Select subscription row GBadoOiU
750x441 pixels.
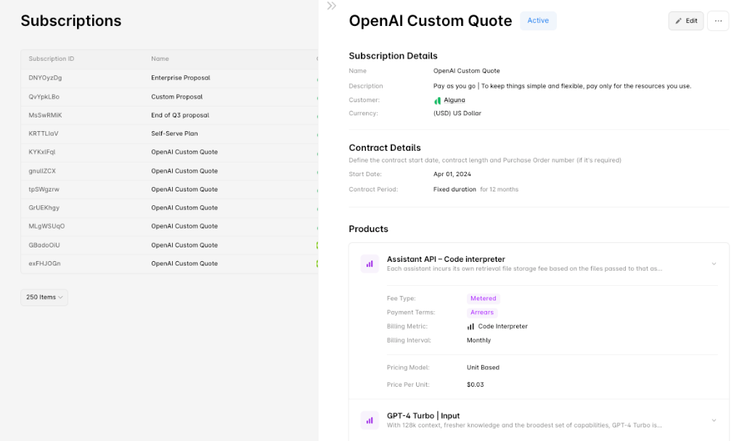[169, 245]
